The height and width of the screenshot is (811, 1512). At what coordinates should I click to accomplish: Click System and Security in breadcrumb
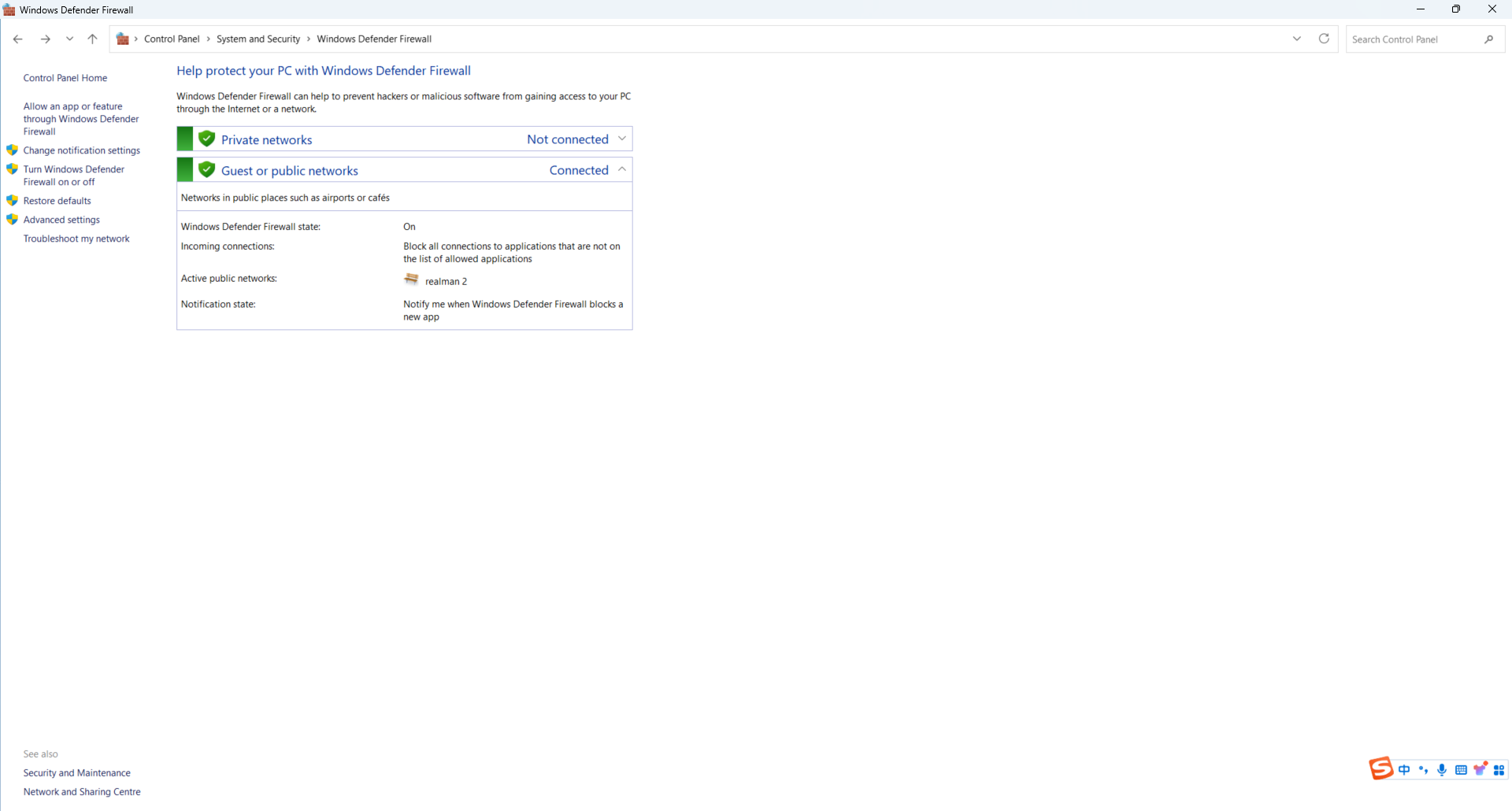click(x=258, y=39)
